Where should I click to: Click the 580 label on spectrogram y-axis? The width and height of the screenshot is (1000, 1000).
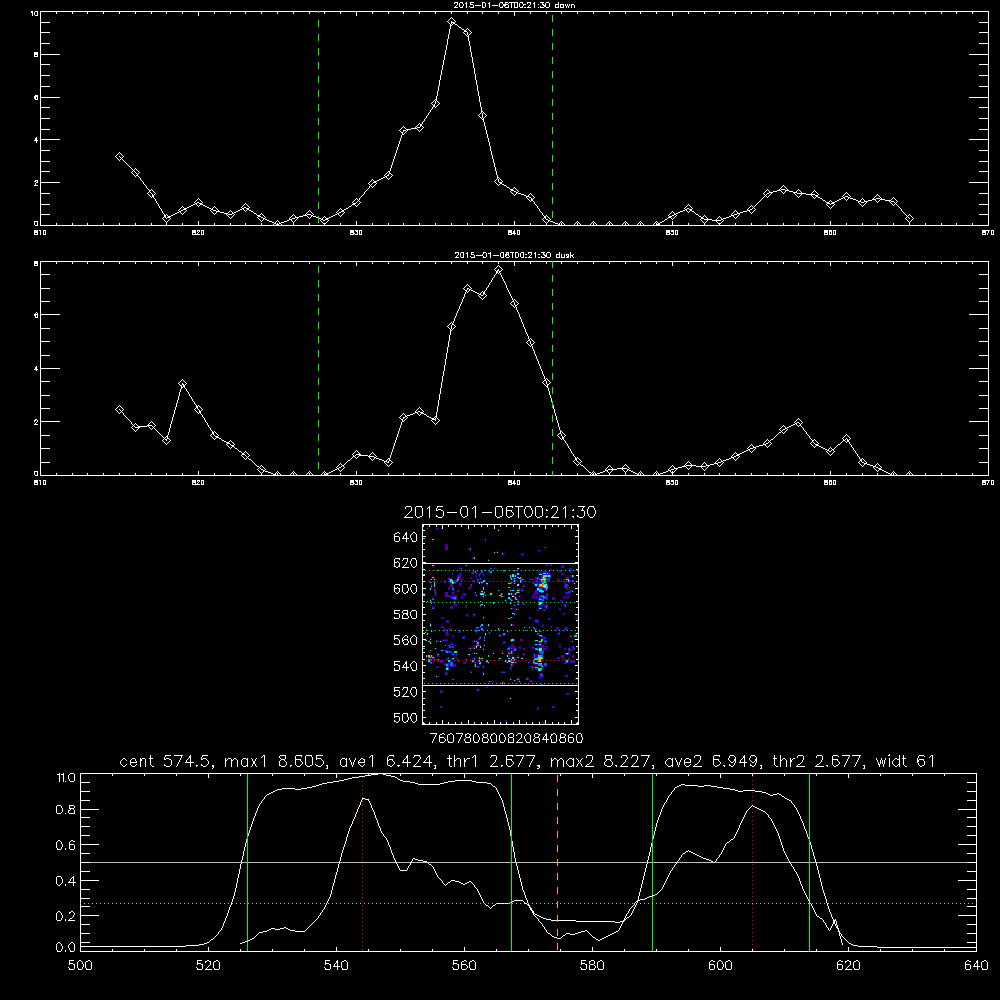point(406,615)
